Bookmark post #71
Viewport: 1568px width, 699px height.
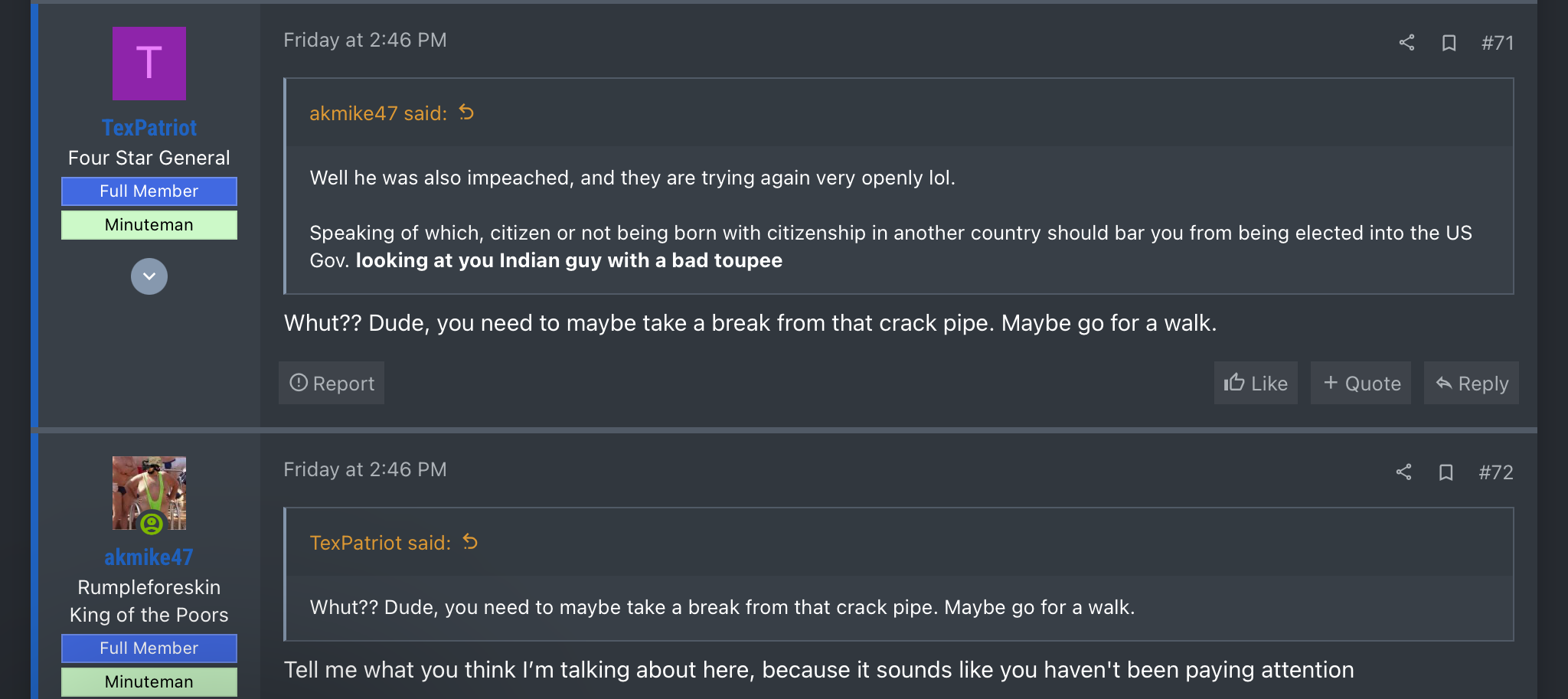(x=1449, y=43)
